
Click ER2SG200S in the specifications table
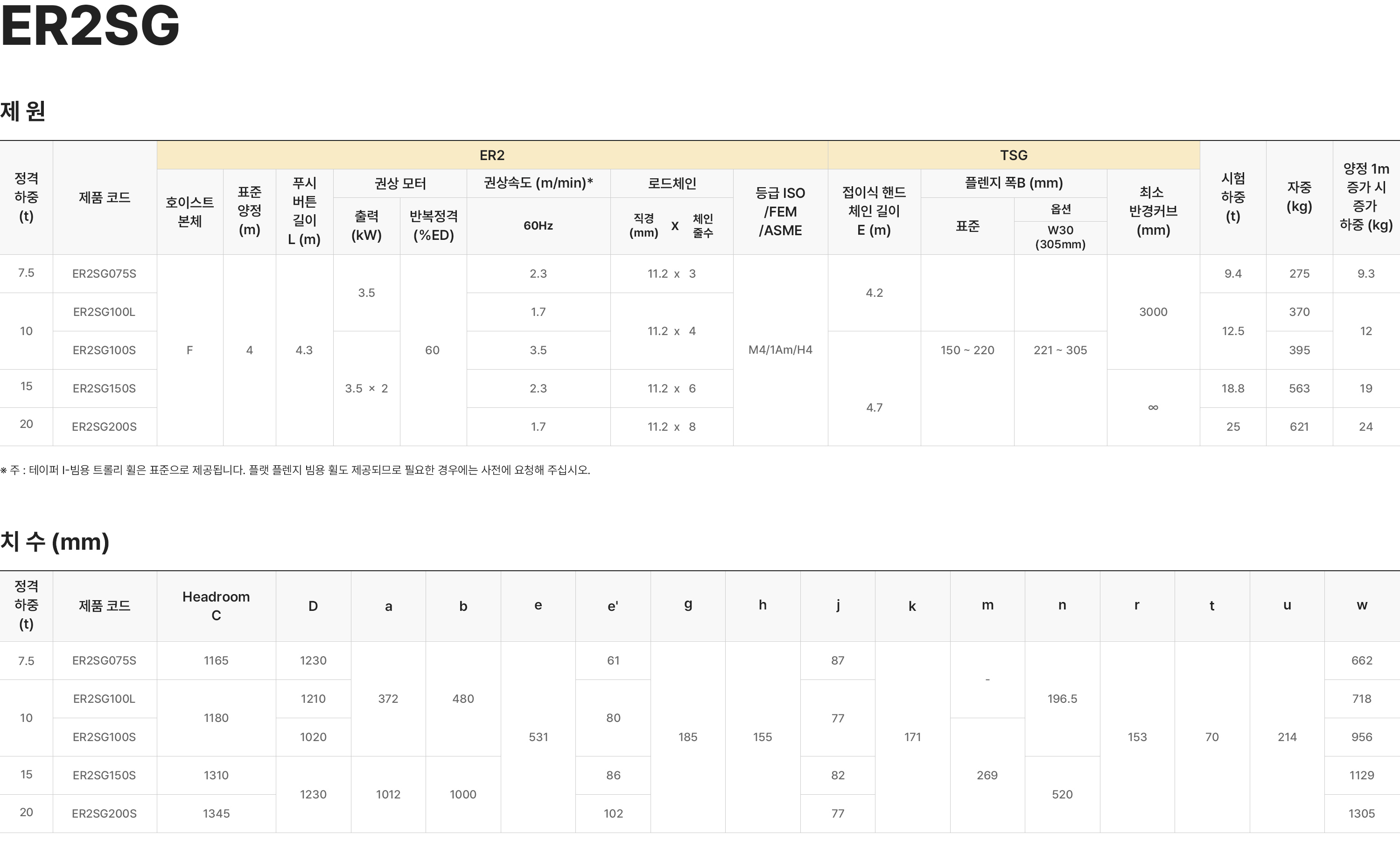[104, 427]
